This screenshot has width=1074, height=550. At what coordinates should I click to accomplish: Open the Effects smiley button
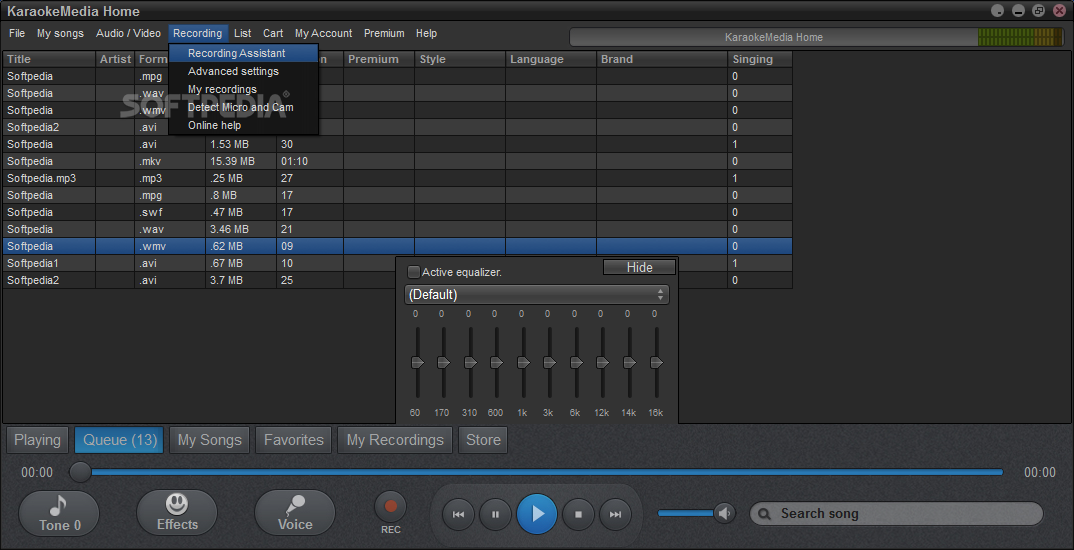point(177,514)
